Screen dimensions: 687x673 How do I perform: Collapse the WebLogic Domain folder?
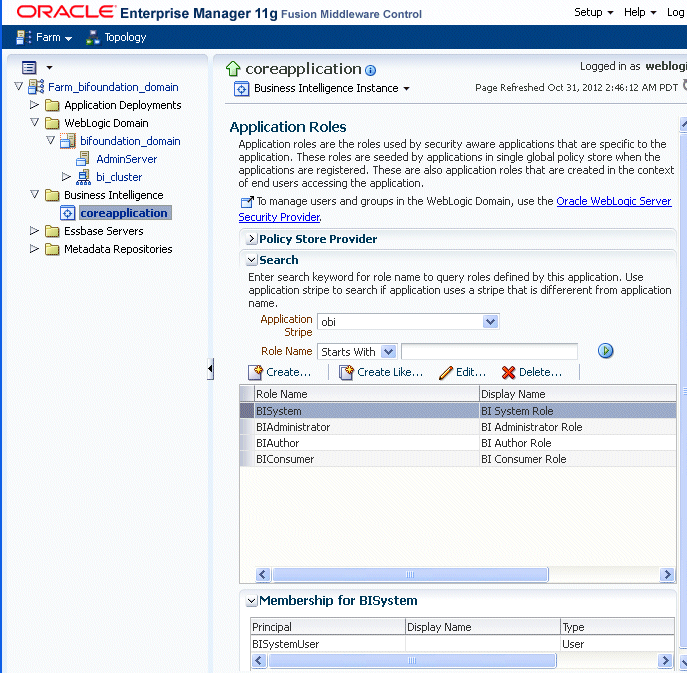pyautogui.click(x=35, y=122)
